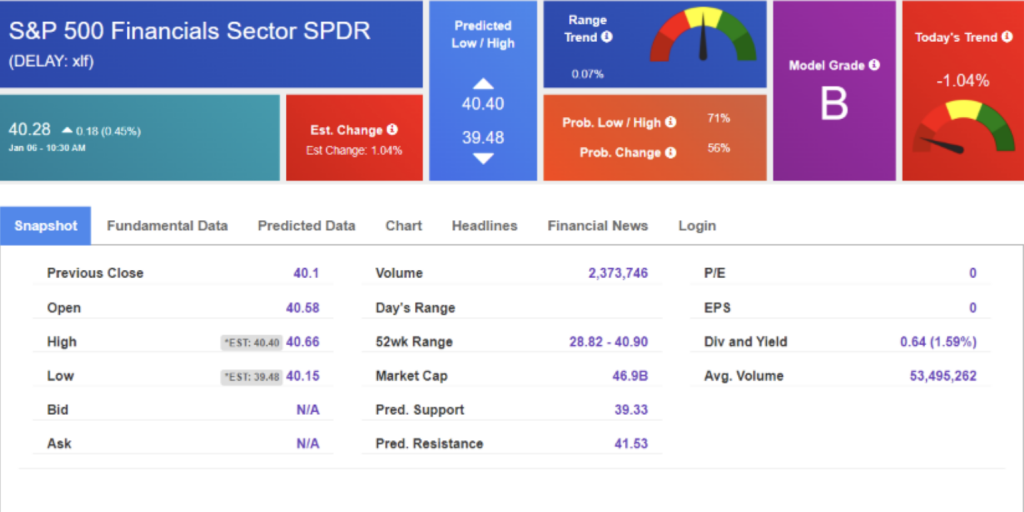Click the Jan 06 - 10:30 AM timestamp
Screen dimensions: 1024x512
(x=47, y=148)
